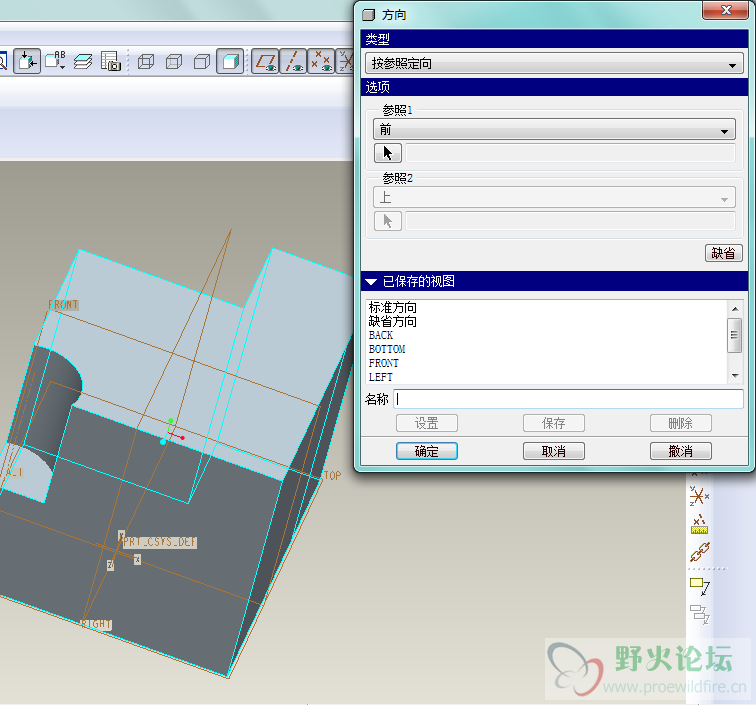Select the RIGHT datum plane label in model
The width and height of the screenshot is (756, 705).
(x=96, y=624)
